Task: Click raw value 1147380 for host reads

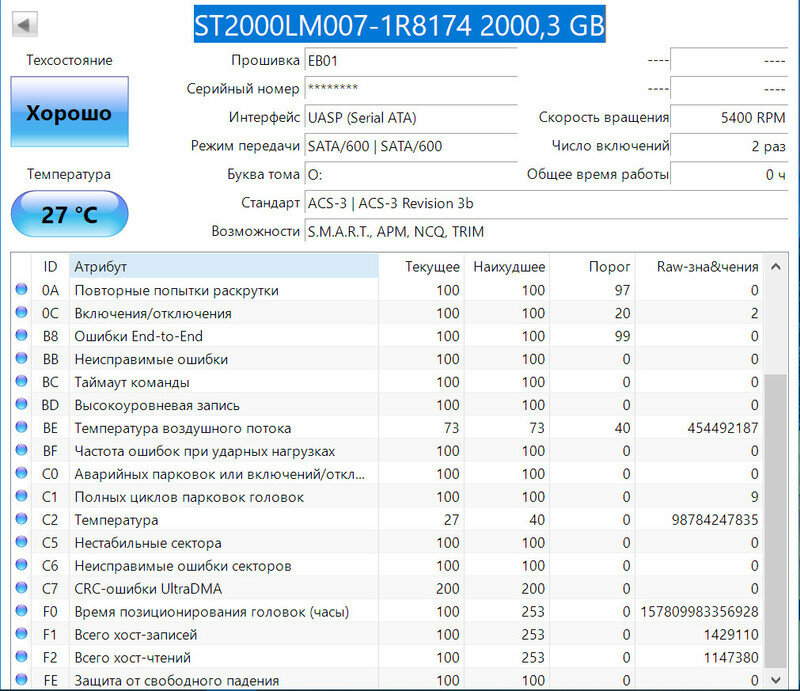Action: [x=731, y=657]
